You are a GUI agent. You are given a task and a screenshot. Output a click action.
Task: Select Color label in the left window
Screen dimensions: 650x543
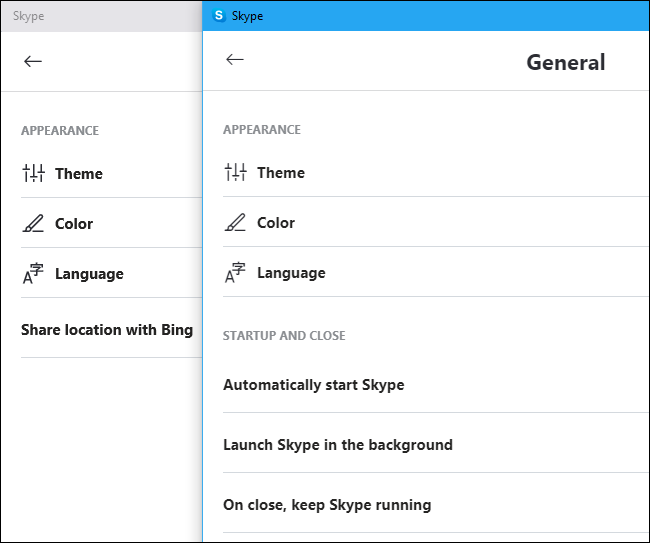(74, 224)
